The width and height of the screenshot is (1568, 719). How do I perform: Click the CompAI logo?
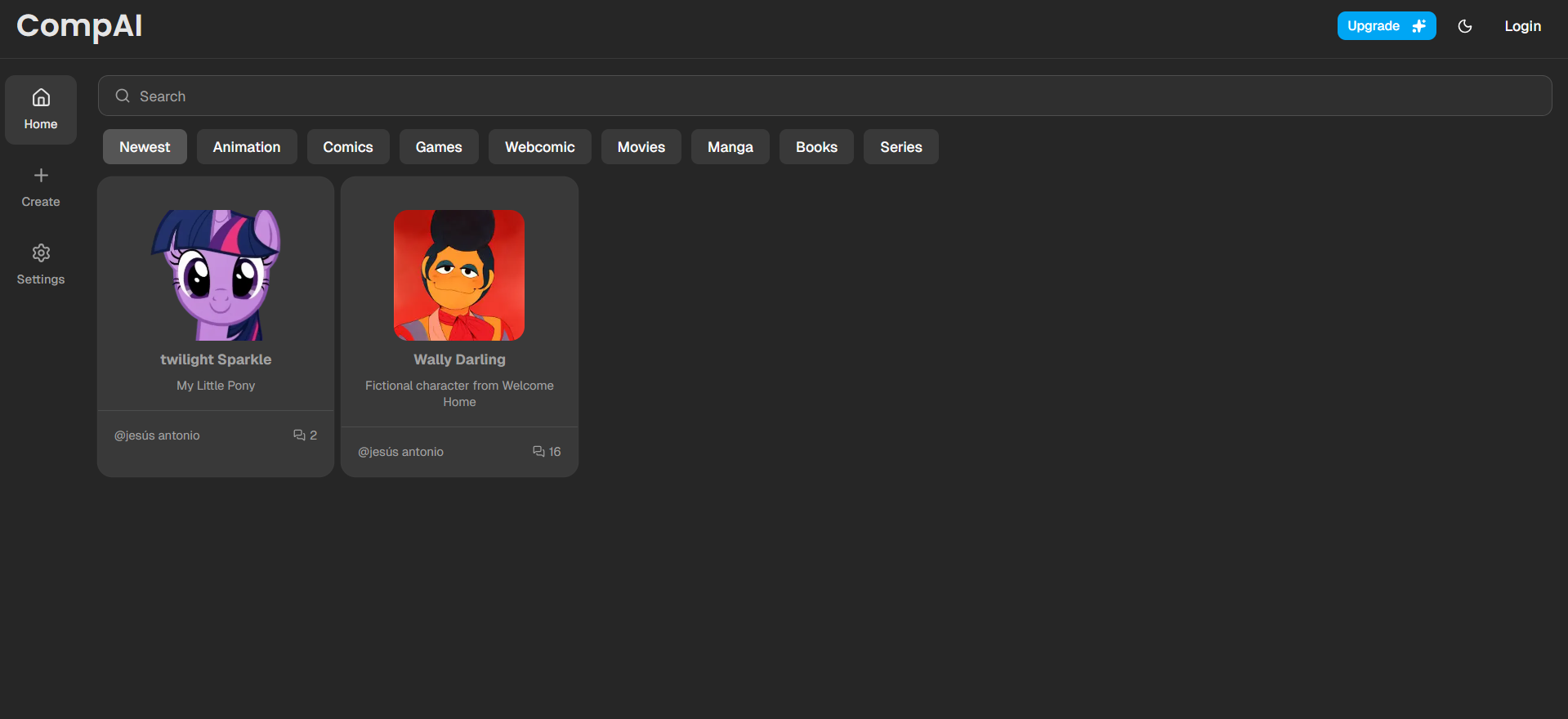click(x=79, y=26)
